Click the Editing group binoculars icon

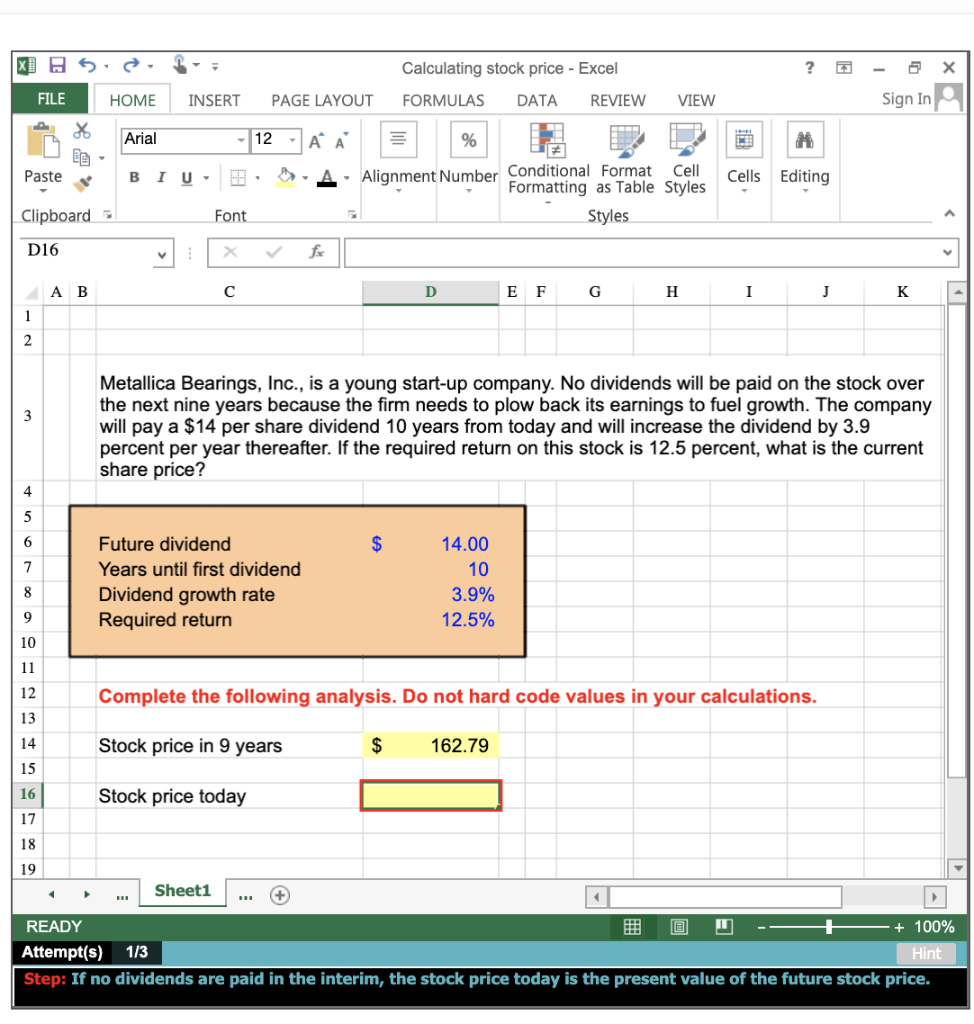[x=804, y=140]
